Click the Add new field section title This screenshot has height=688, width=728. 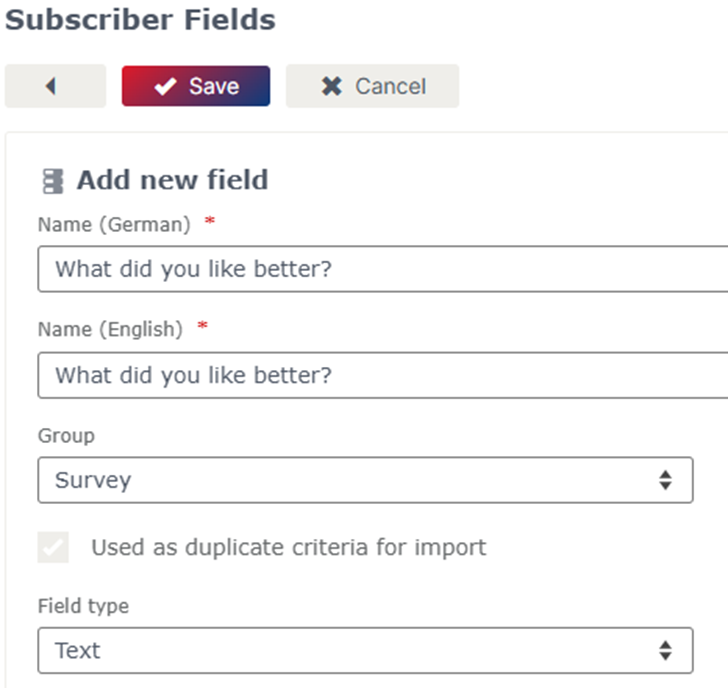173,180
